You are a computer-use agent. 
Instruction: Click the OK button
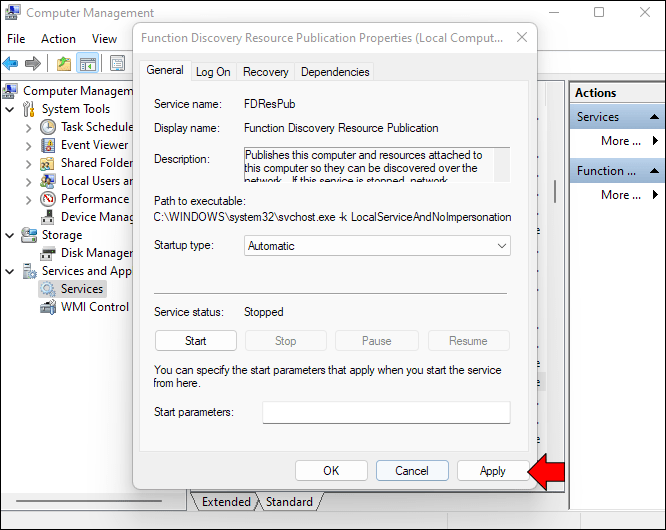click(331, 471)
